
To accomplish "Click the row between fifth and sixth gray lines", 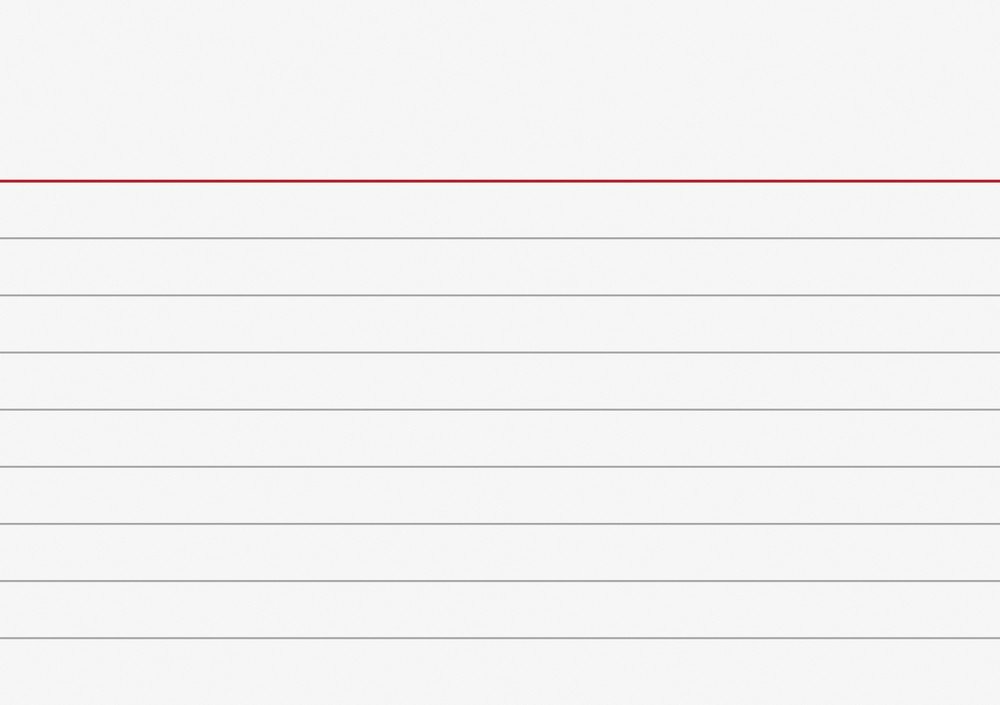I will pos(500,495).
